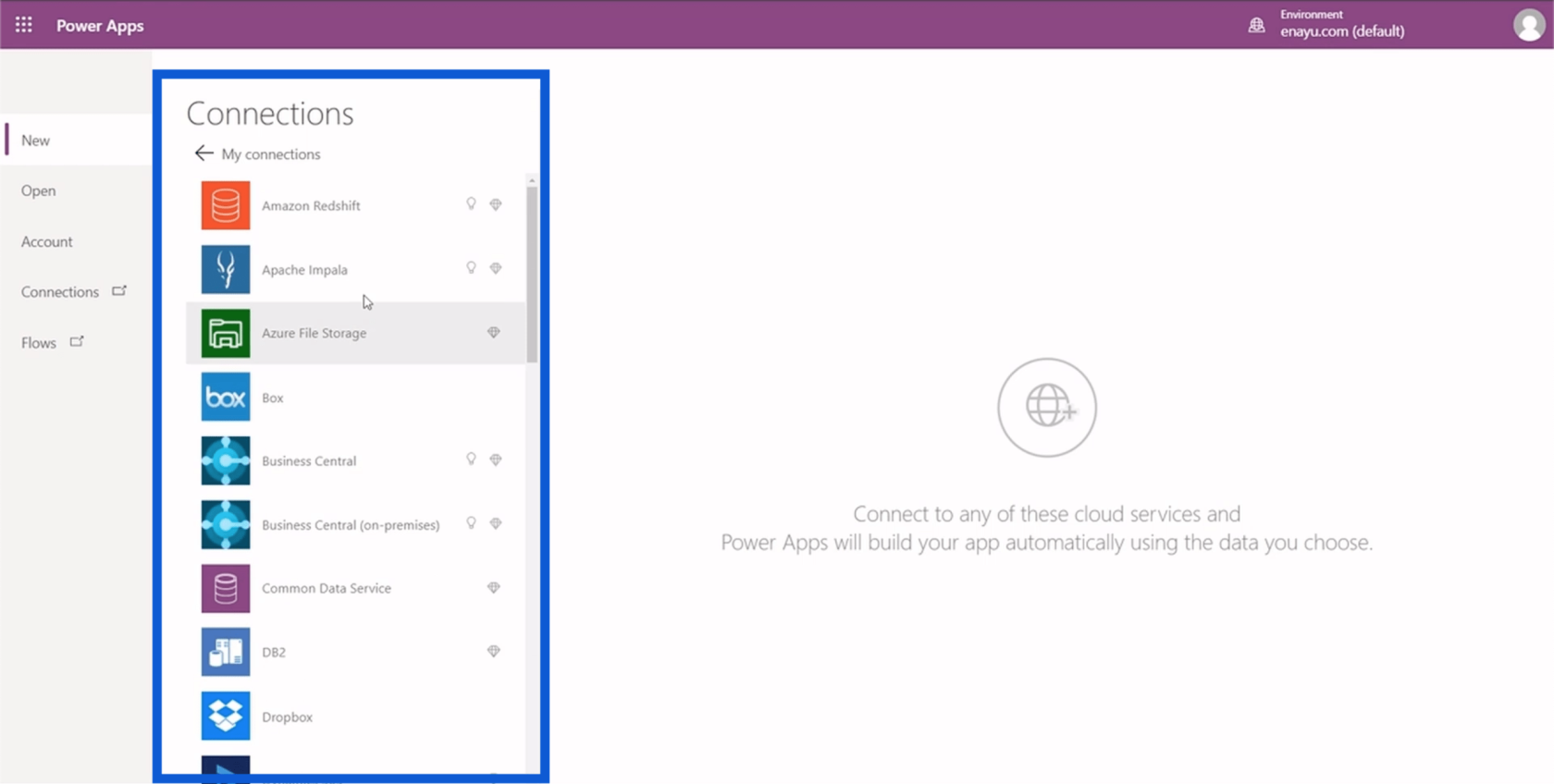Open the app launcher waffle icon
Screen dimensions: 1554x784
[x=24, y=25]
